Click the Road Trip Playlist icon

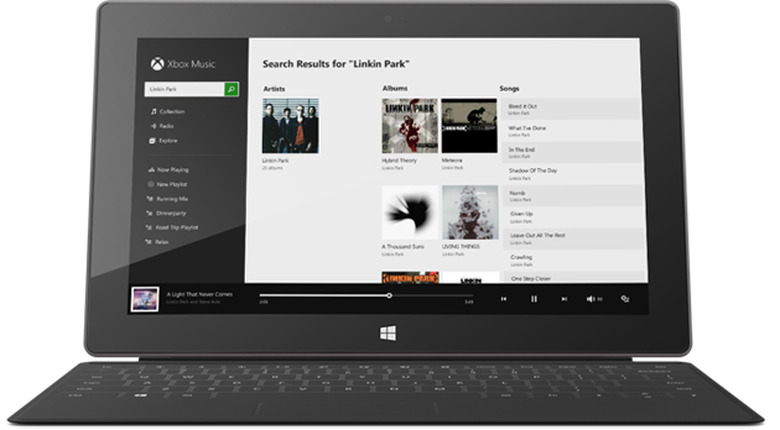coord(148,227)
